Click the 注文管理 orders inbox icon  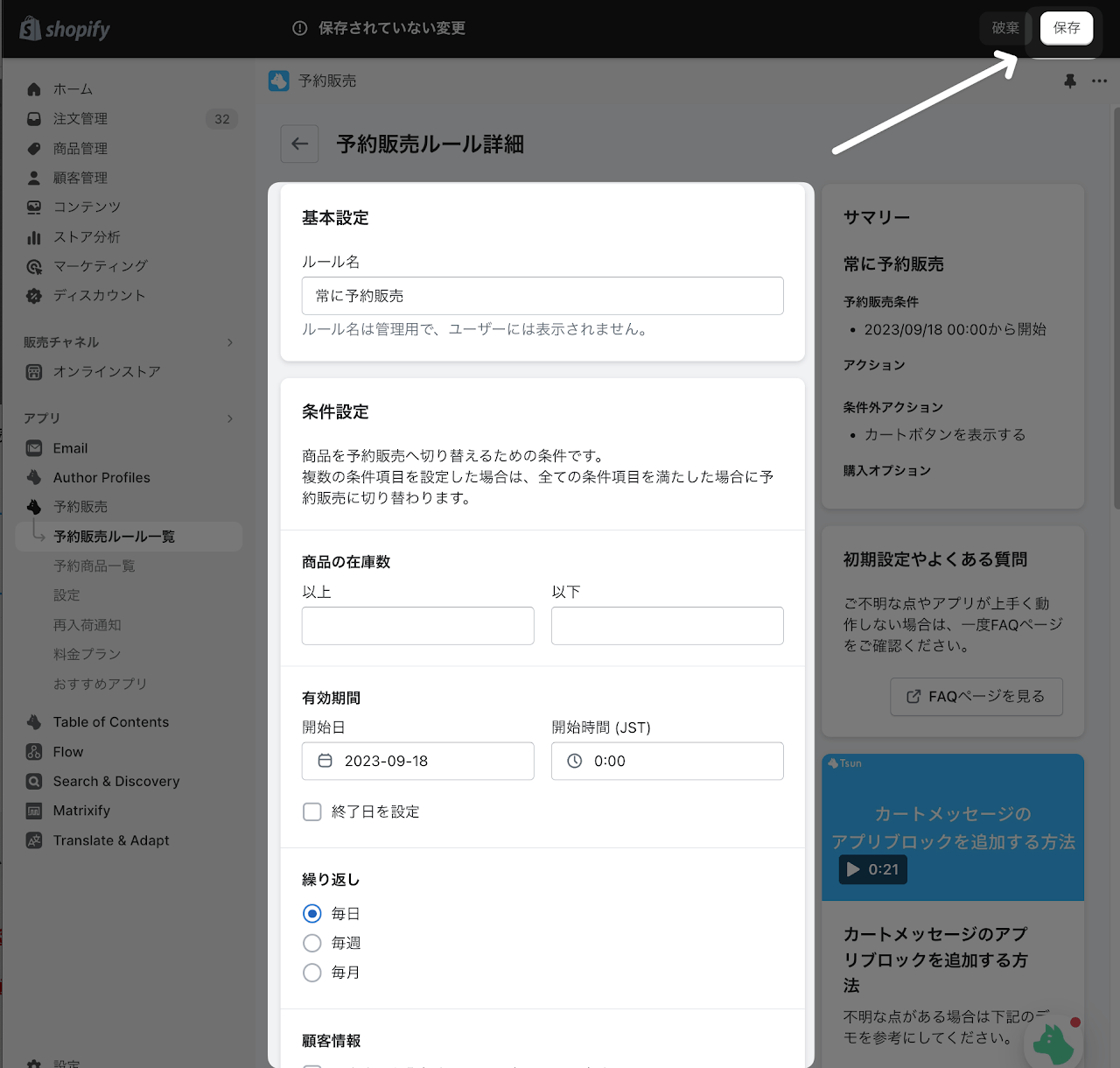click(x=34, y=119)
